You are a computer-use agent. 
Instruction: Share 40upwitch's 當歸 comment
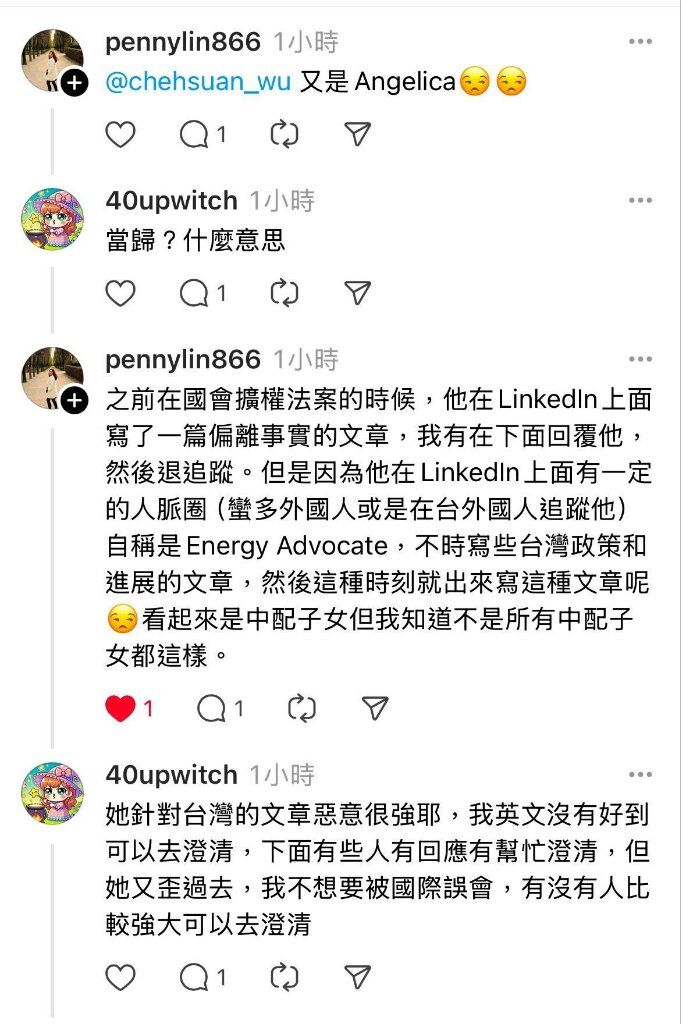point(358,293)
